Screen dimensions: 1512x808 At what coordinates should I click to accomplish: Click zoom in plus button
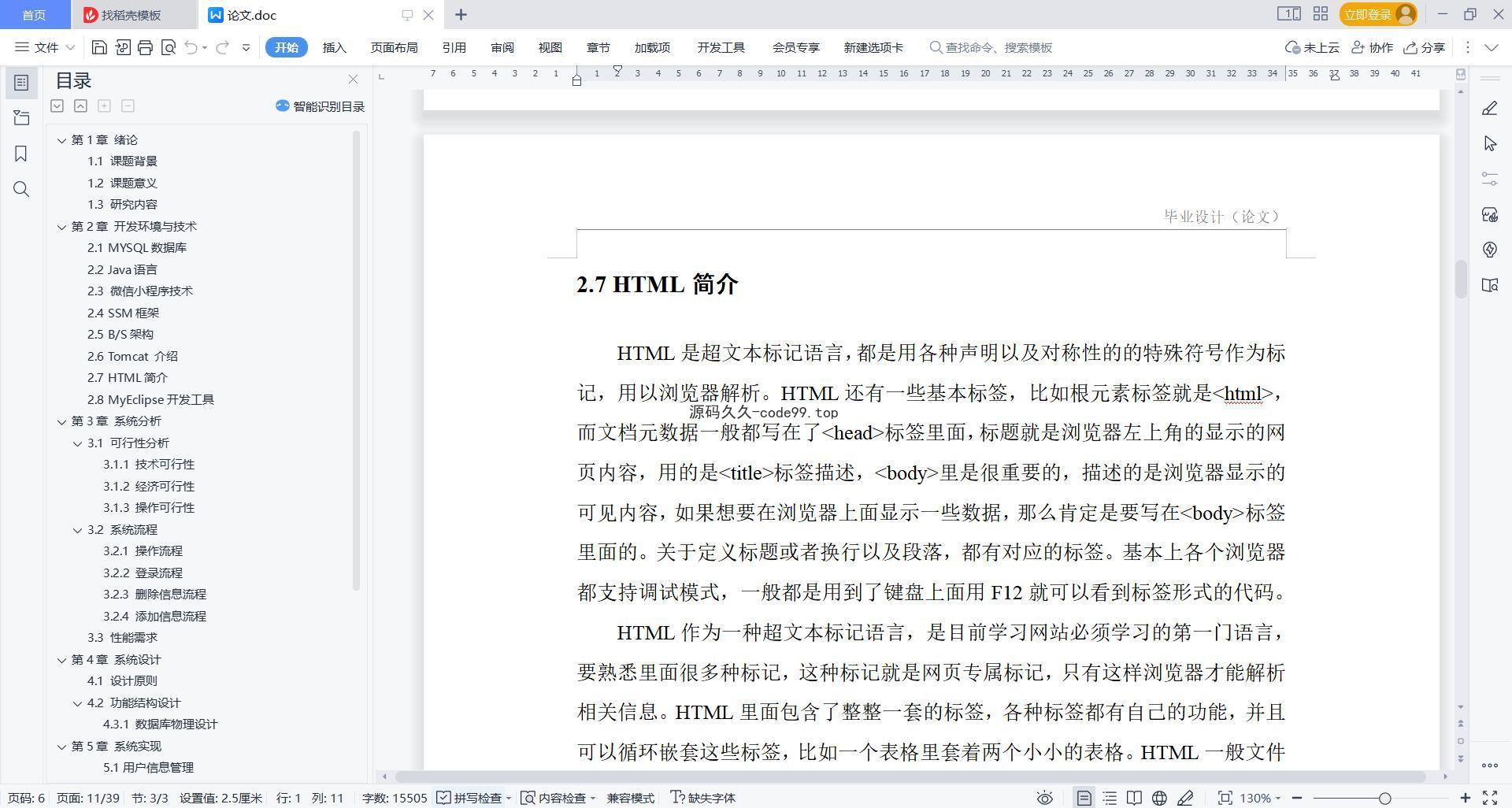(1465, 798)
